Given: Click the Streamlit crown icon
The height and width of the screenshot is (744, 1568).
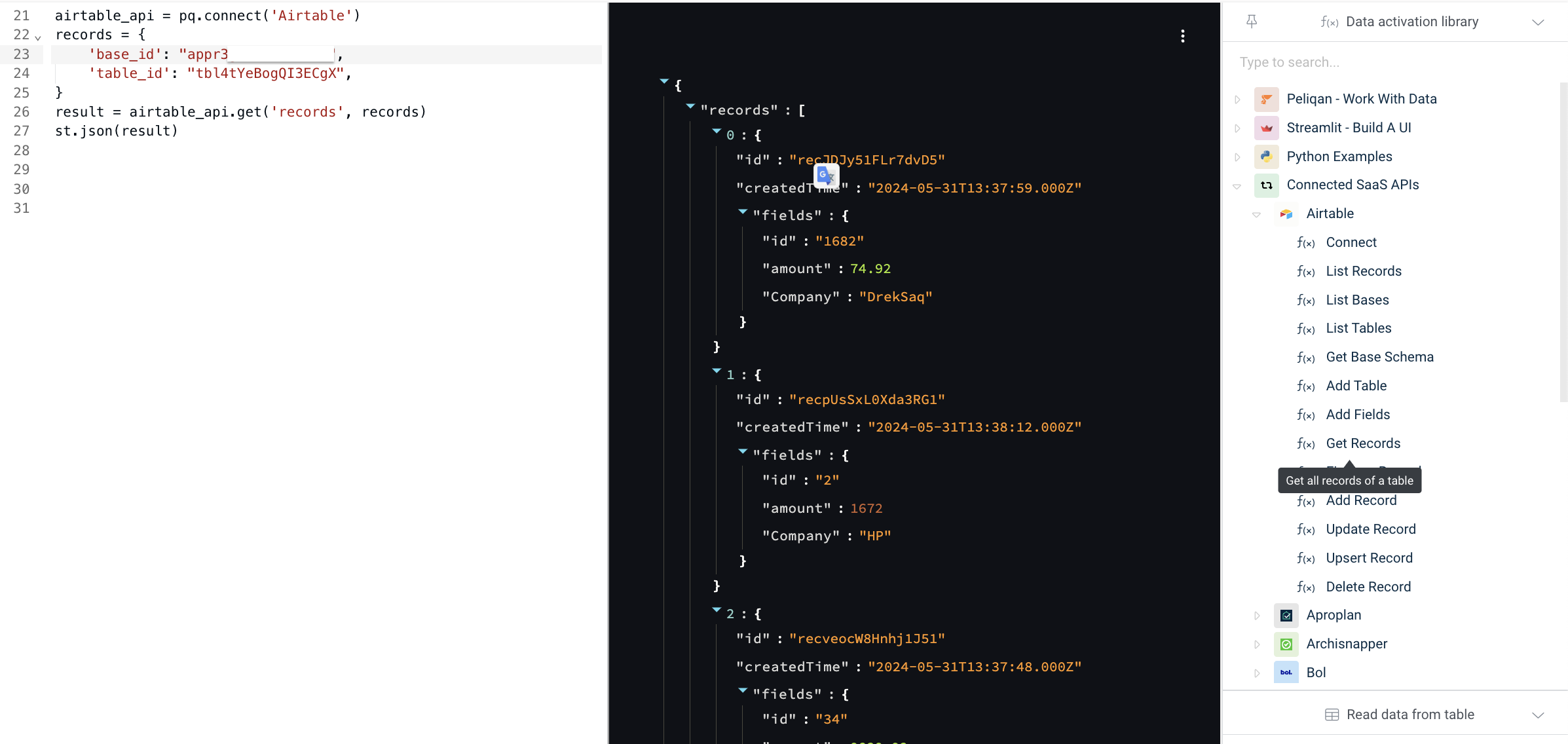Looking at the screenshot, I should tap(1266, 128).
